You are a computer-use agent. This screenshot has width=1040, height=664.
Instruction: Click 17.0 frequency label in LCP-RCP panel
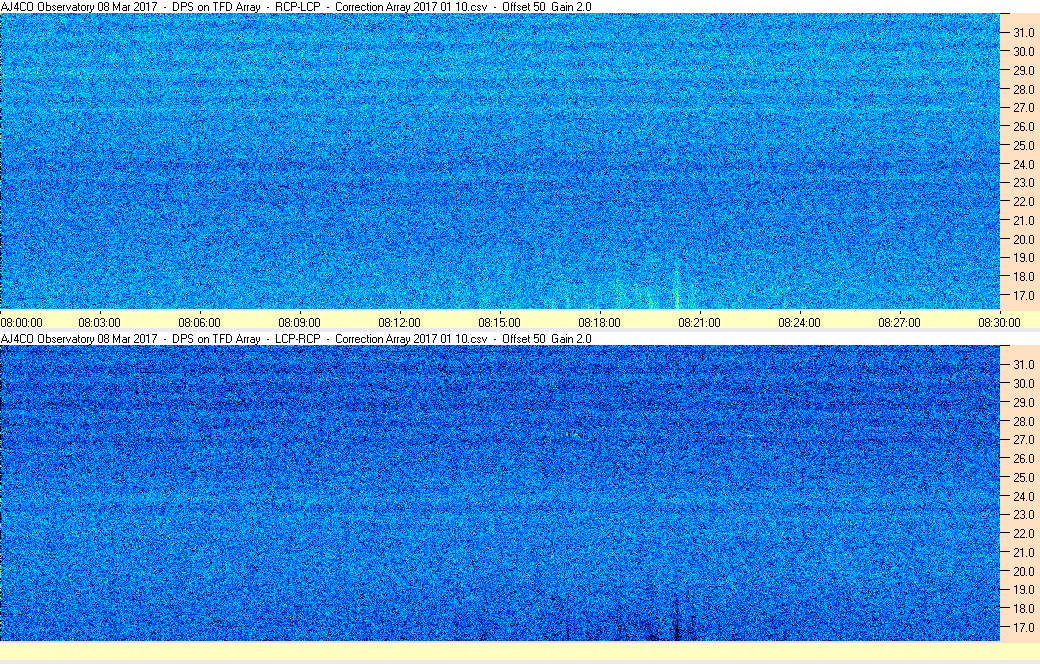coord(1023,628)
